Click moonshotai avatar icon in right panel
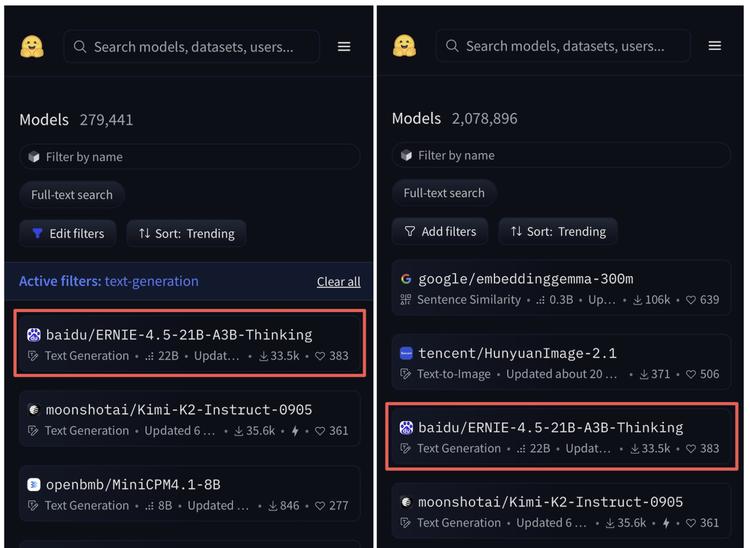750x548 pixels. [x=406, y=502]
